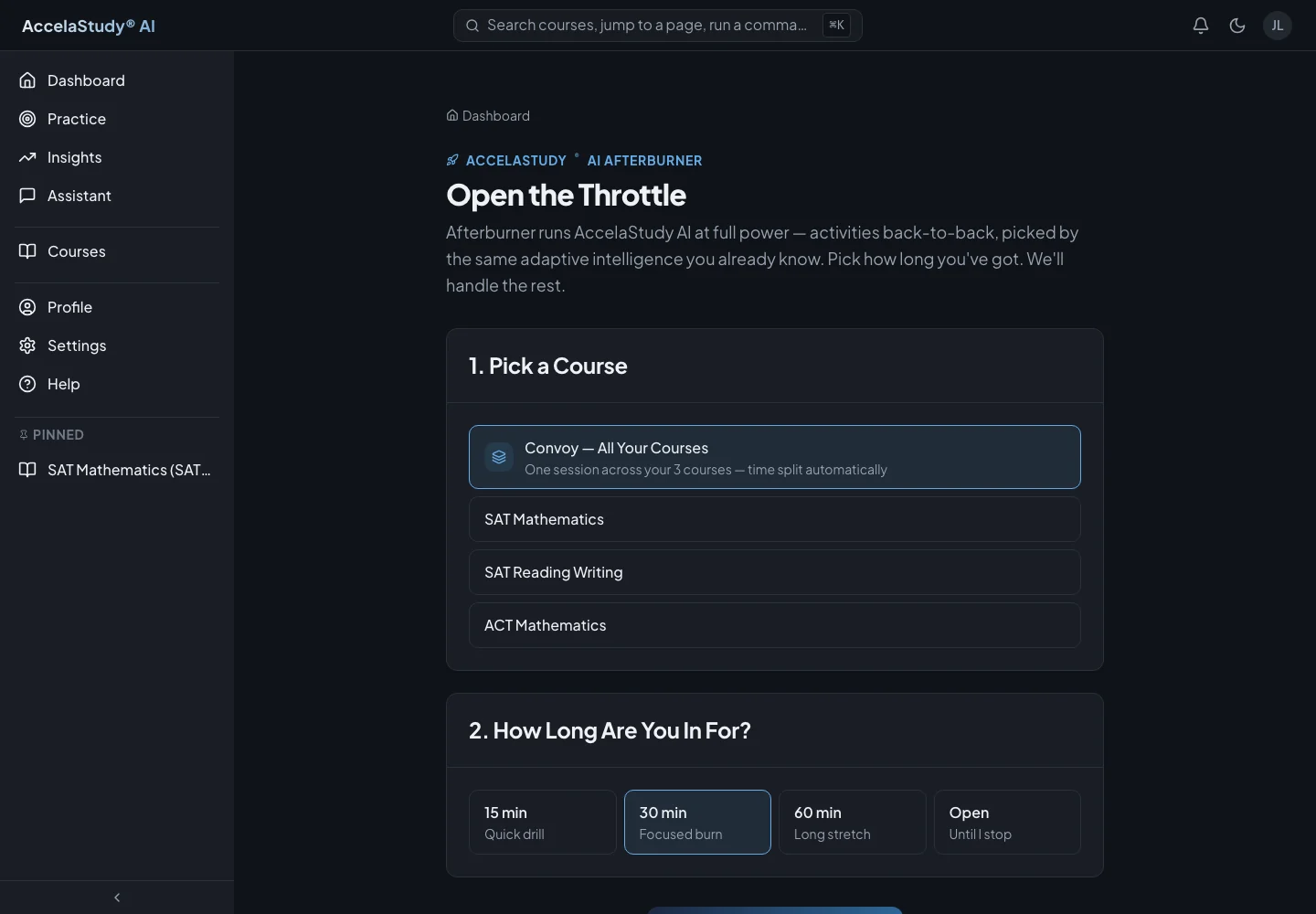Collapse the sidebar with chevron
The image size is (1316, 914).
117,898
